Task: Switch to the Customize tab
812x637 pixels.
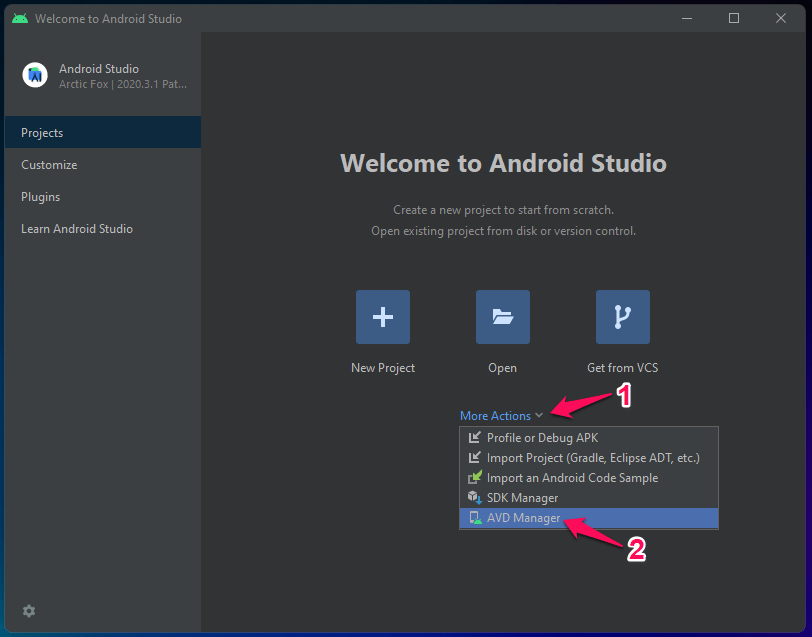Action: [103, 165]
